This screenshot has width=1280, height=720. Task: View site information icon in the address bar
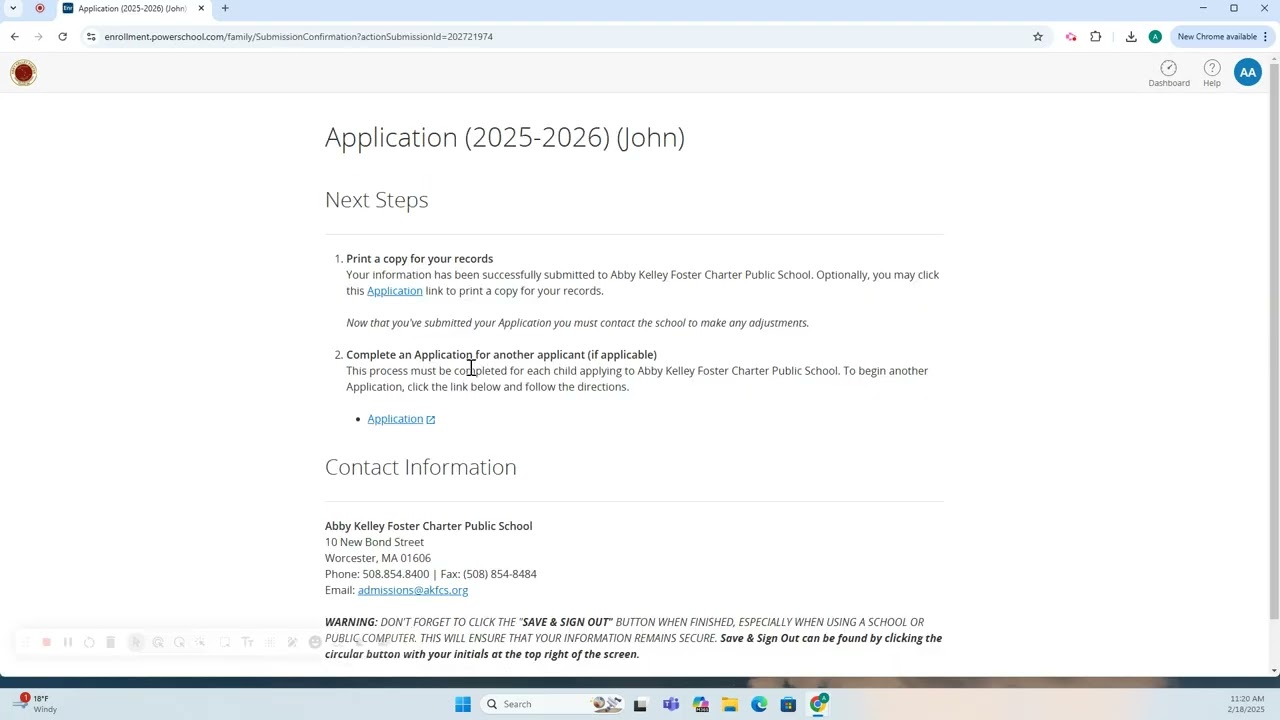(x=91, y=37)
